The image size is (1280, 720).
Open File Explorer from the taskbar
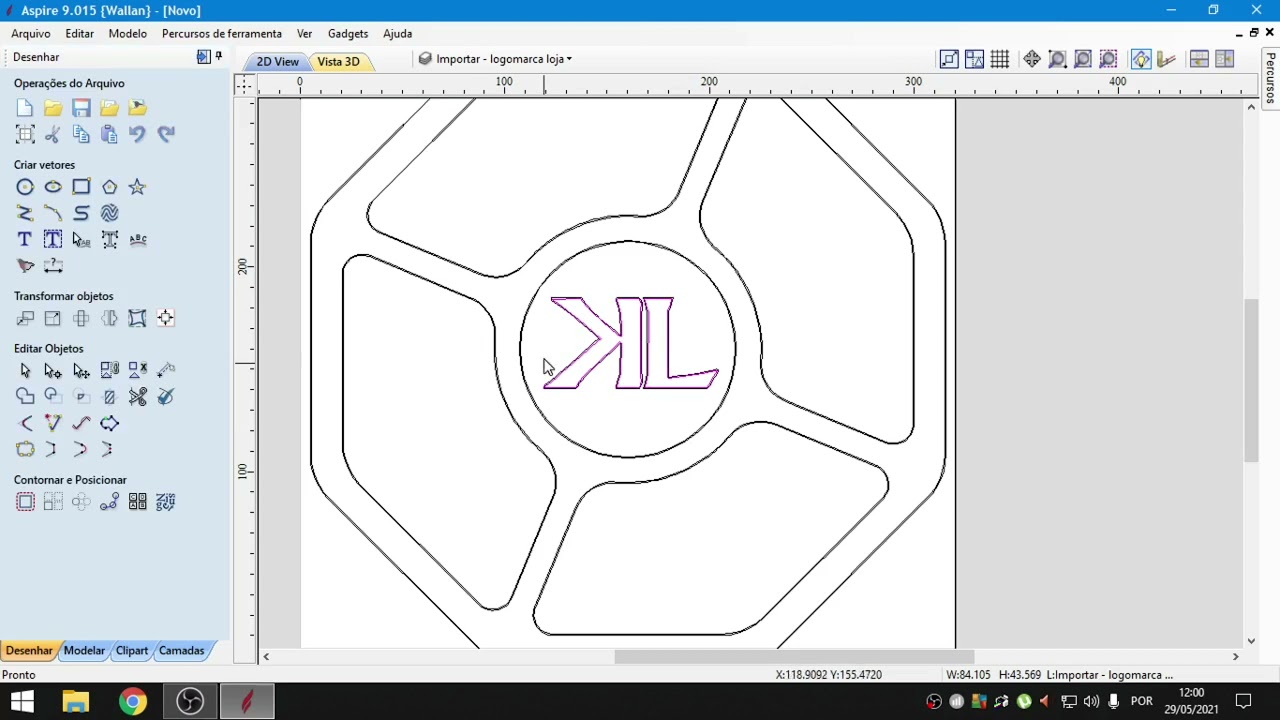(x=76, y=701)
